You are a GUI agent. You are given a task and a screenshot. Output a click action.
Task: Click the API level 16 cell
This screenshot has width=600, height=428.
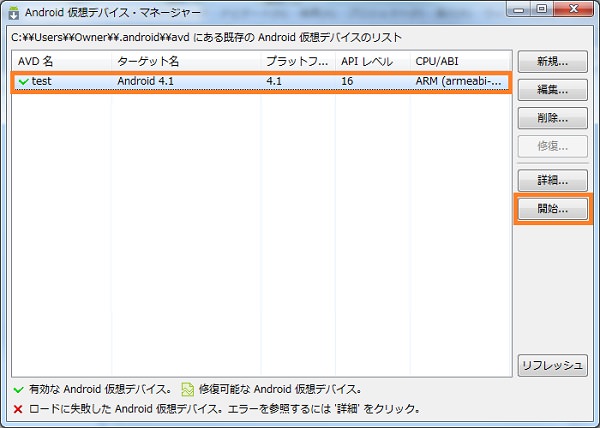(347, 81)
